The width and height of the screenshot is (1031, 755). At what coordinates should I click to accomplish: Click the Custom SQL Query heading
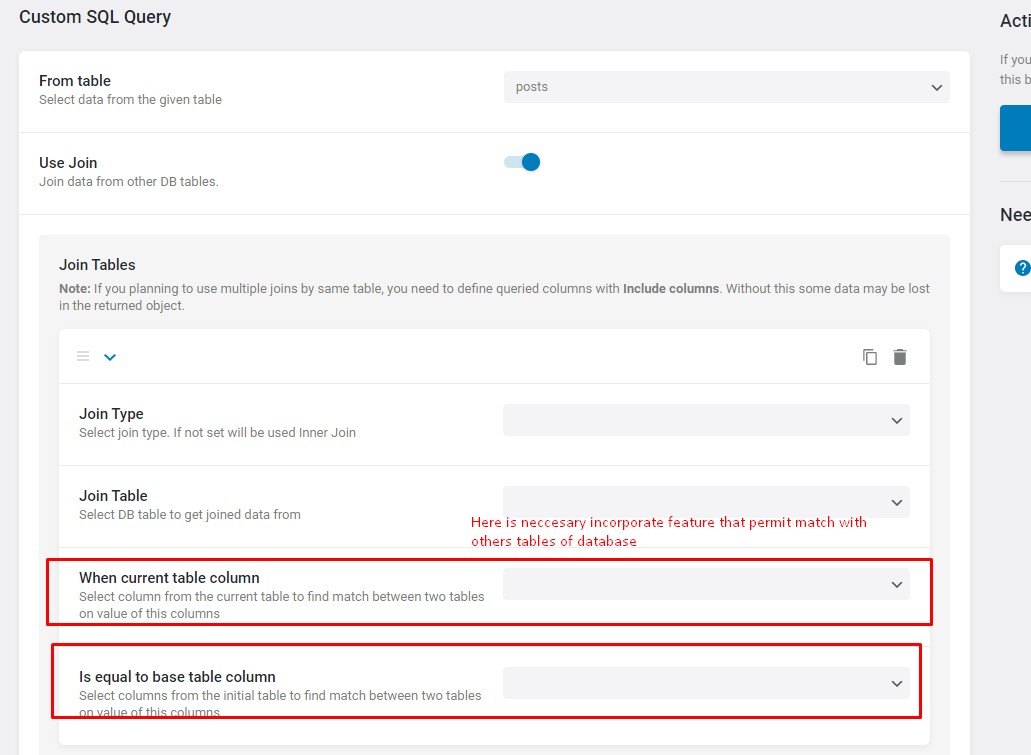point(95,17)
